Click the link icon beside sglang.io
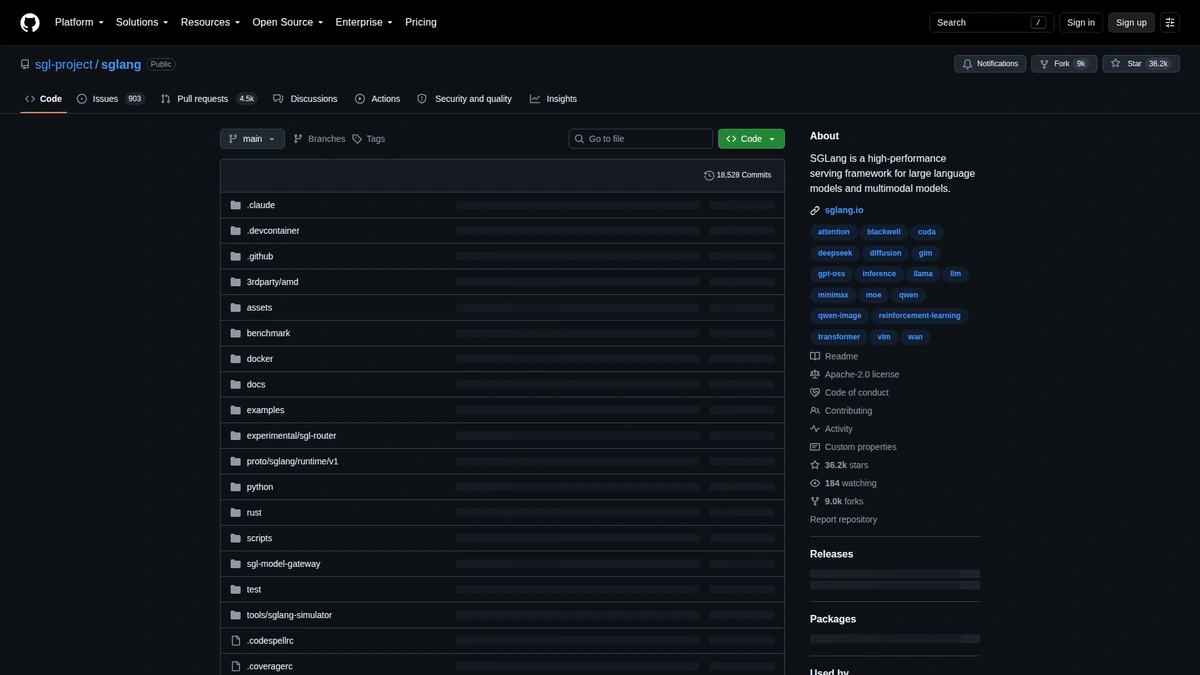Screen dimensions: 1200x675 (x=815, y=210)
